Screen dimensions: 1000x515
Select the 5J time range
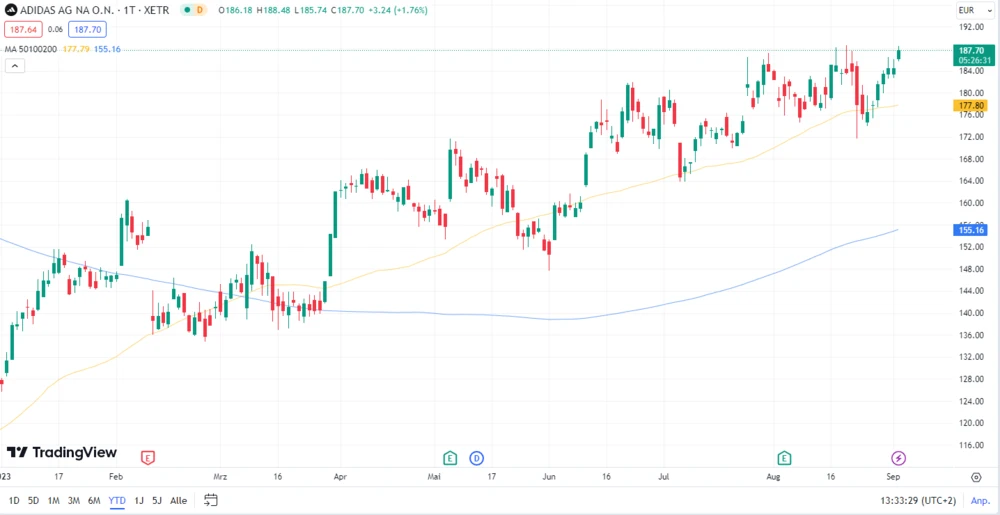pyautogui.click(x=157, y=500)
